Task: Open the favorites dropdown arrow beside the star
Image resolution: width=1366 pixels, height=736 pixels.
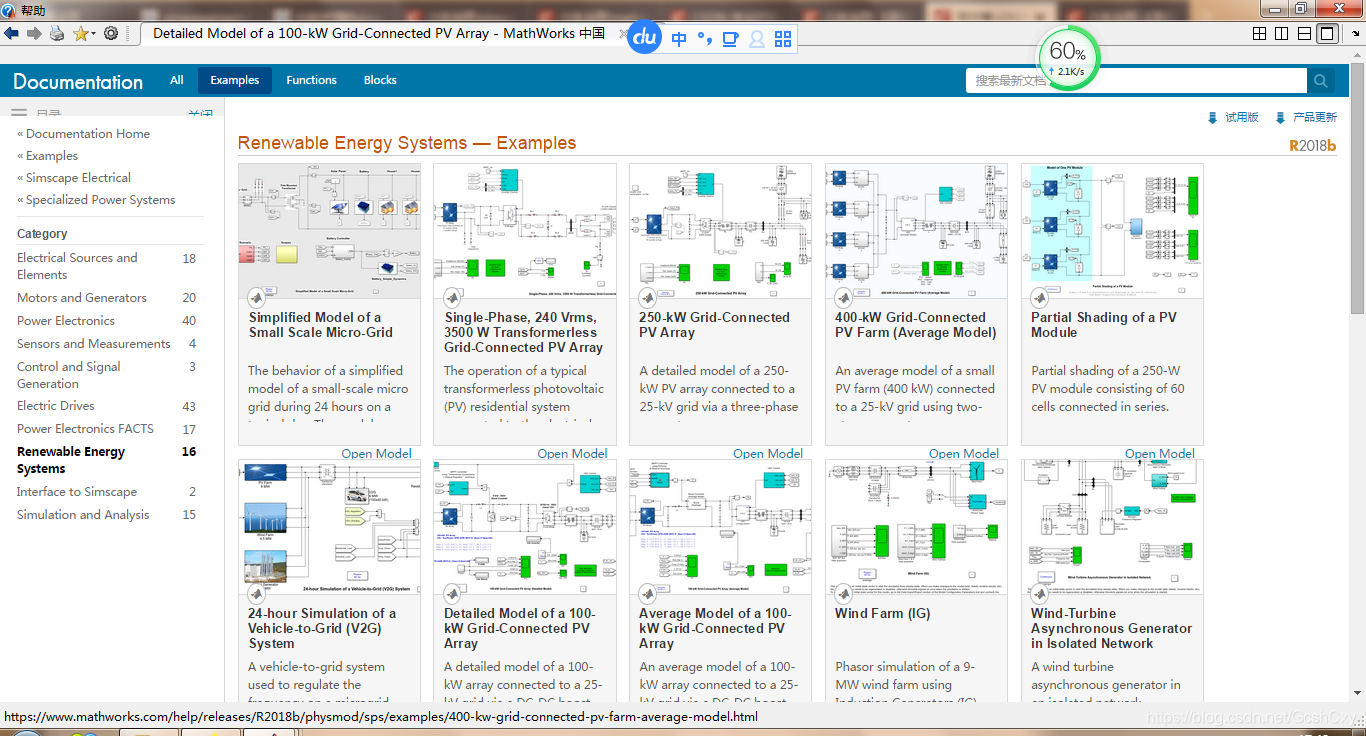Action: tap(93, 34)
